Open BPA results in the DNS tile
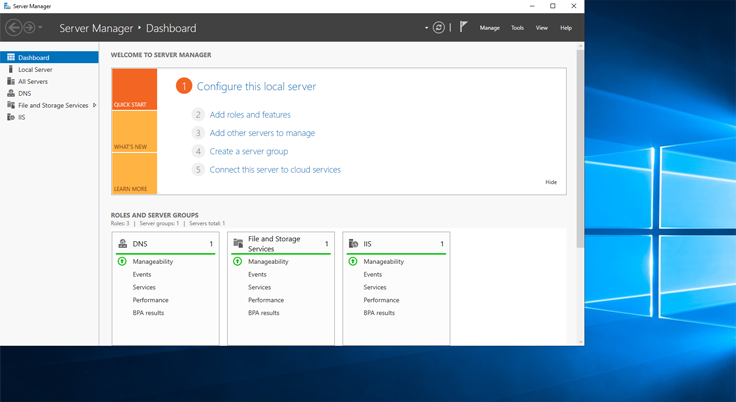This screenshot has height=402, width=736. click(148, 313)
